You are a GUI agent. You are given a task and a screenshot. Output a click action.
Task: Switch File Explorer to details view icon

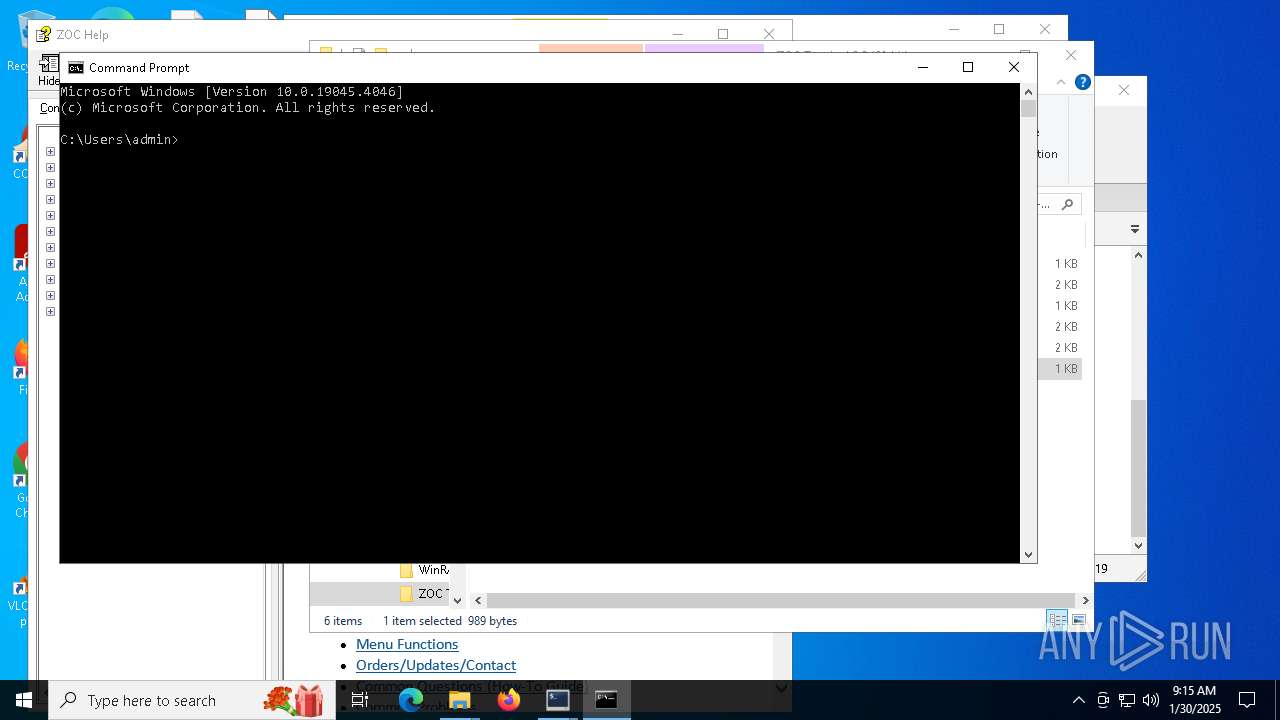pyautogui.click(x=1057, y=620)
